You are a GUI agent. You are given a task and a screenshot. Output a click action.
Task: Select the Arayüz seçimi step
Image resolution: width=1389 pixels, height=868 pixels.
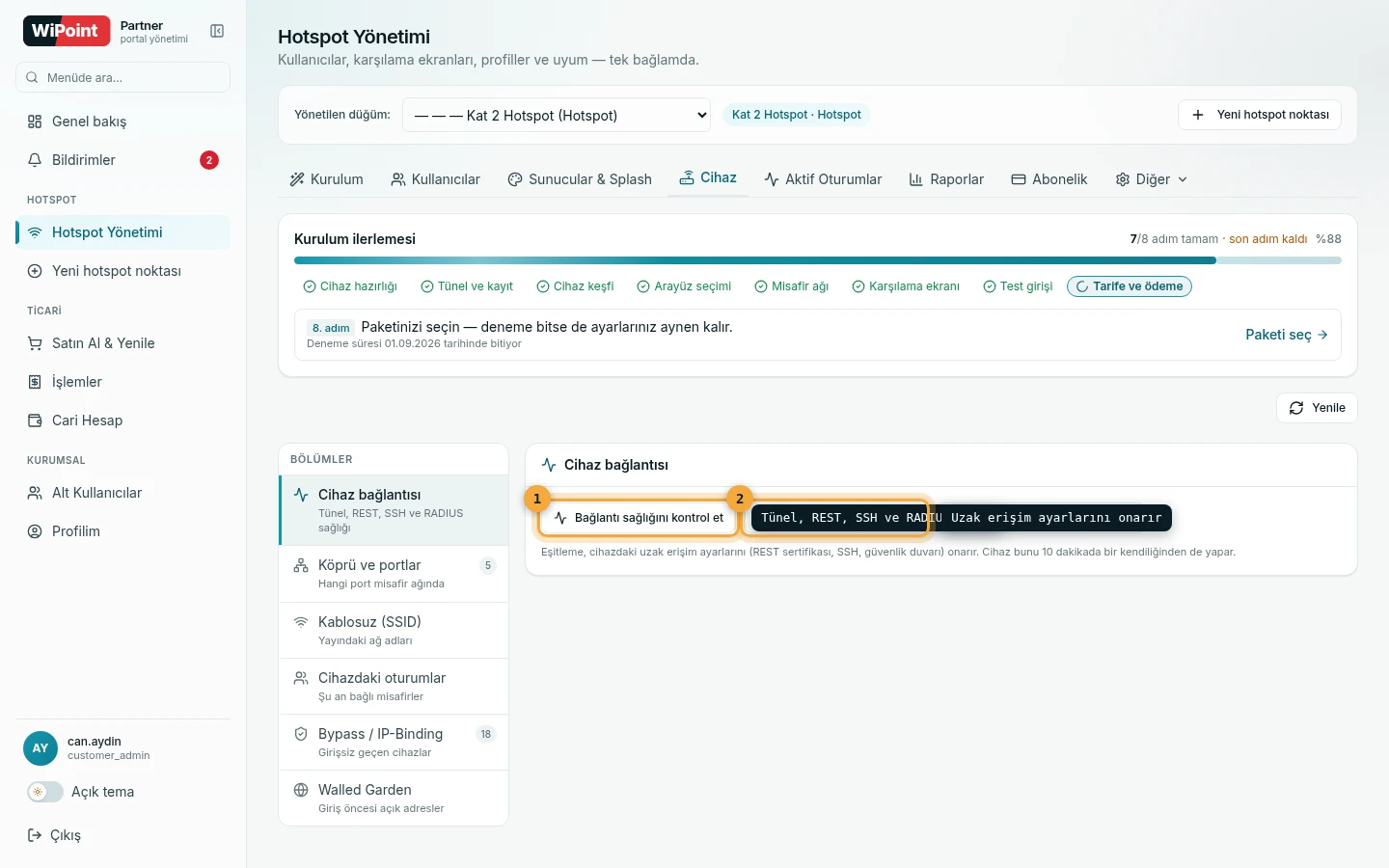[x=684, y=286]
